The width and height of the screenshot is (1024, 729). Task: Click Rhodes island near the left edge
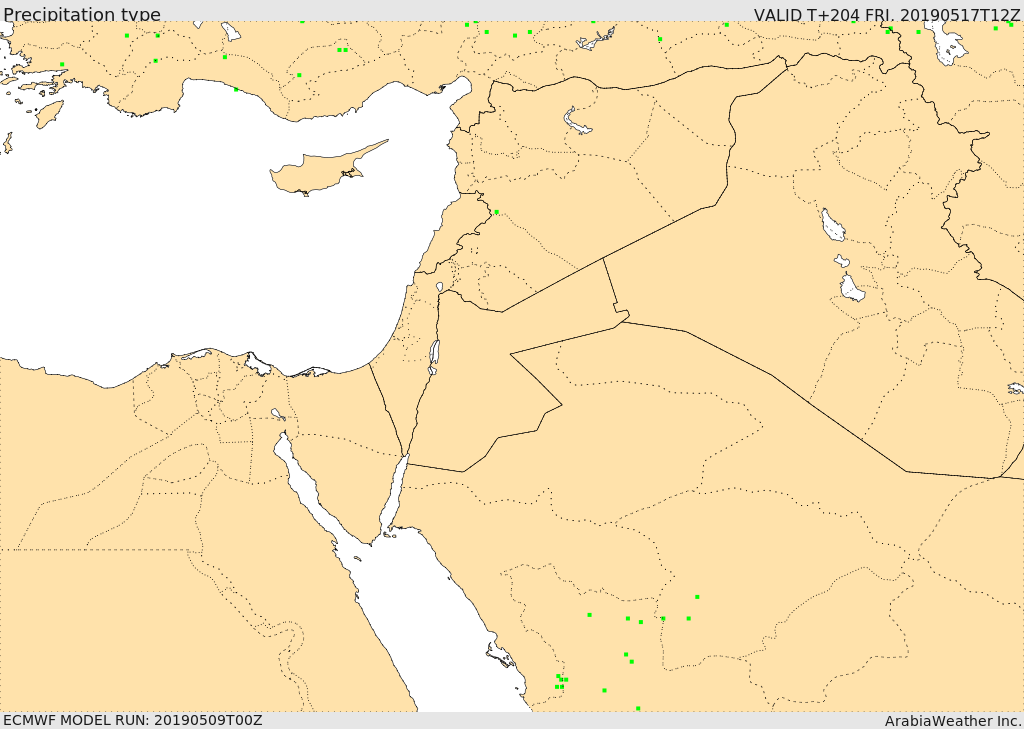[x=49, y=113]
